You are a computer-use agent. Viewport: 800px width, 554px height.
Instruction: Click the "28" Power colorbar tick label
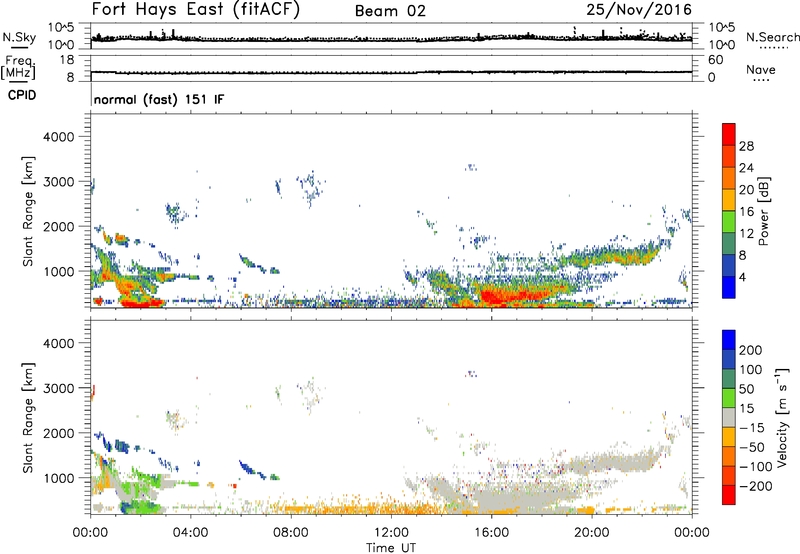[746, 146]
